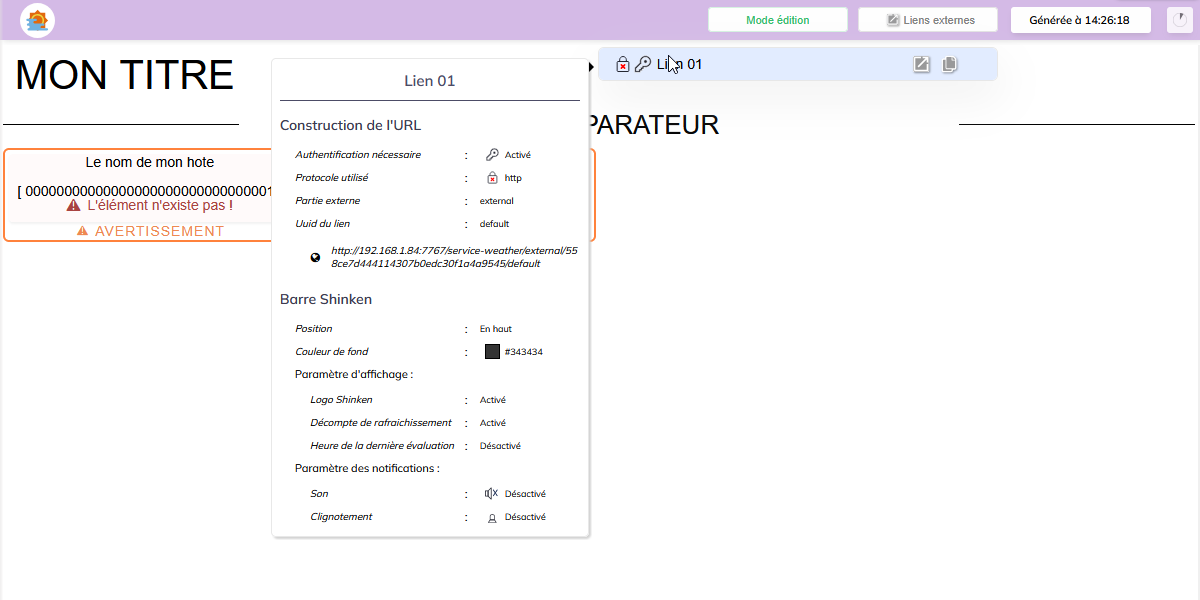Click the #343434 background color swatch
The width and height of the screenshot is (1200, 600).
pyautogui.click(x=492, y=351)
